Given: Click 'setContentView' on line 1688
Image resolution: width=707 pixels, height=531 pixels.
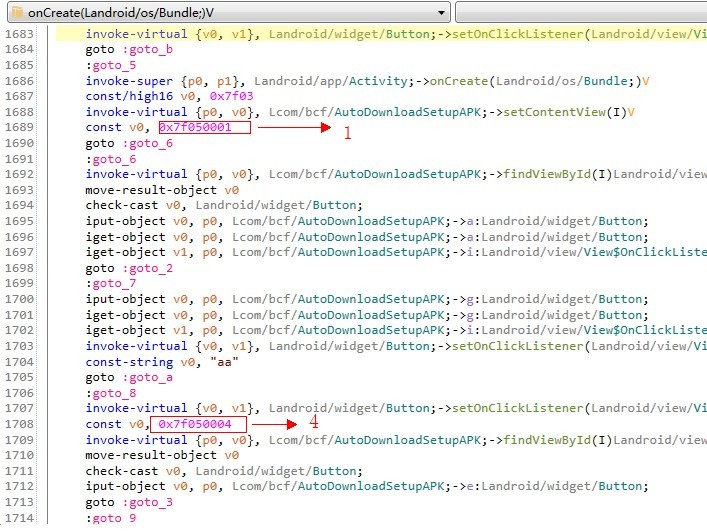Looking at the screenshot, I should tap(554, 112).
